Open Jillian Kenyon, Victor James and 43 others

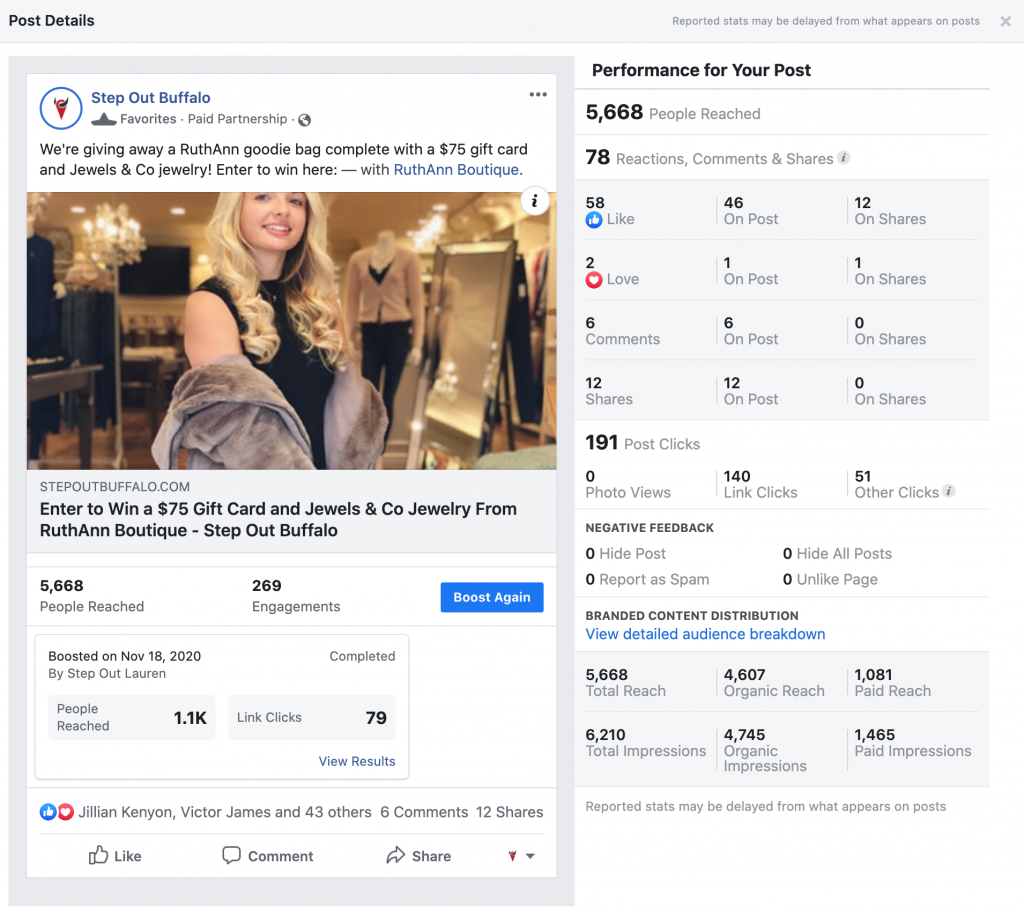[x=225, y=812]
